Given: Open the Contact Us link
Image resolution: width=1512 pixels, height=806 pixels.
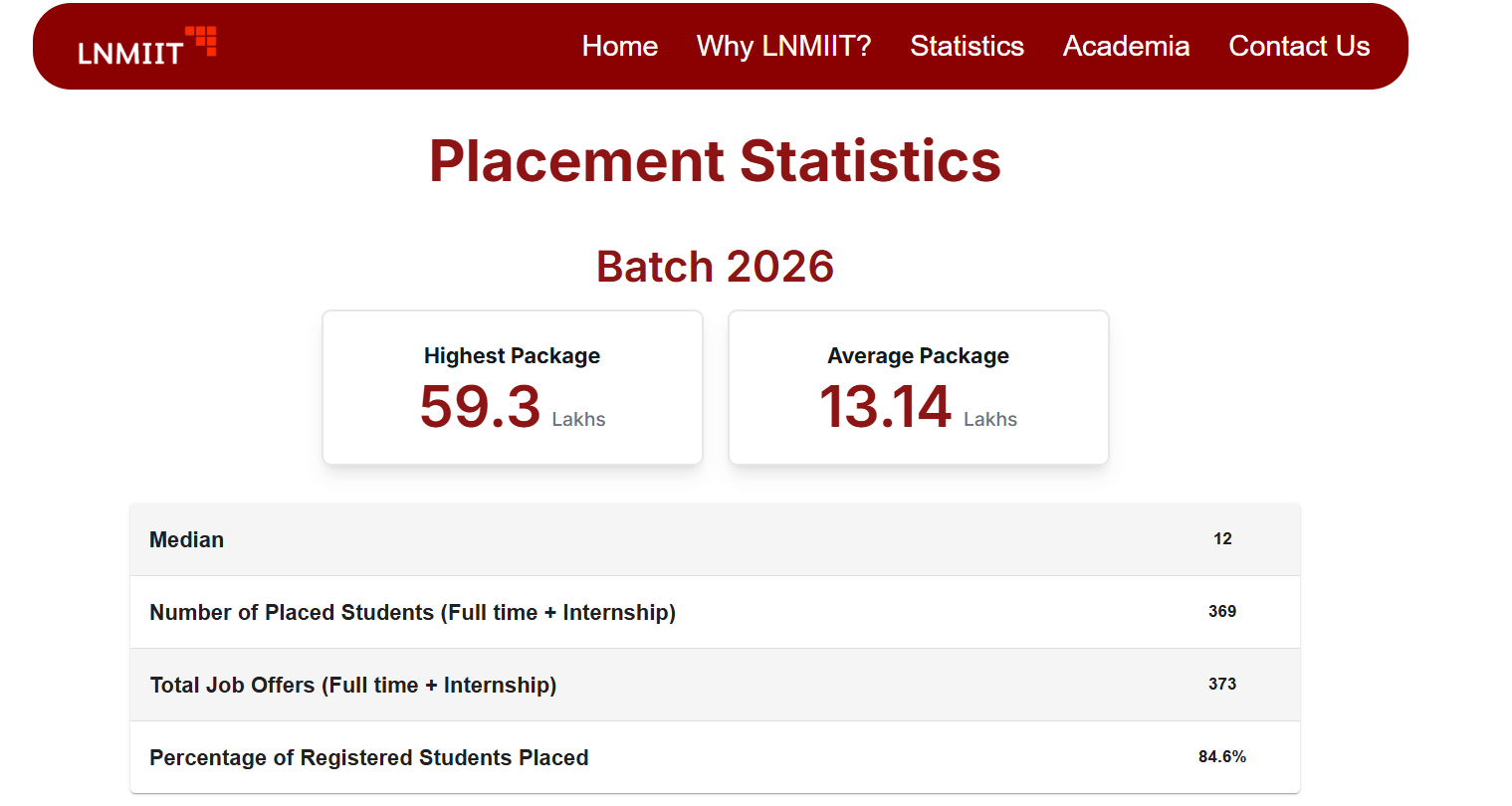Looking at the screenshot, I should (x=1299, y=46).
